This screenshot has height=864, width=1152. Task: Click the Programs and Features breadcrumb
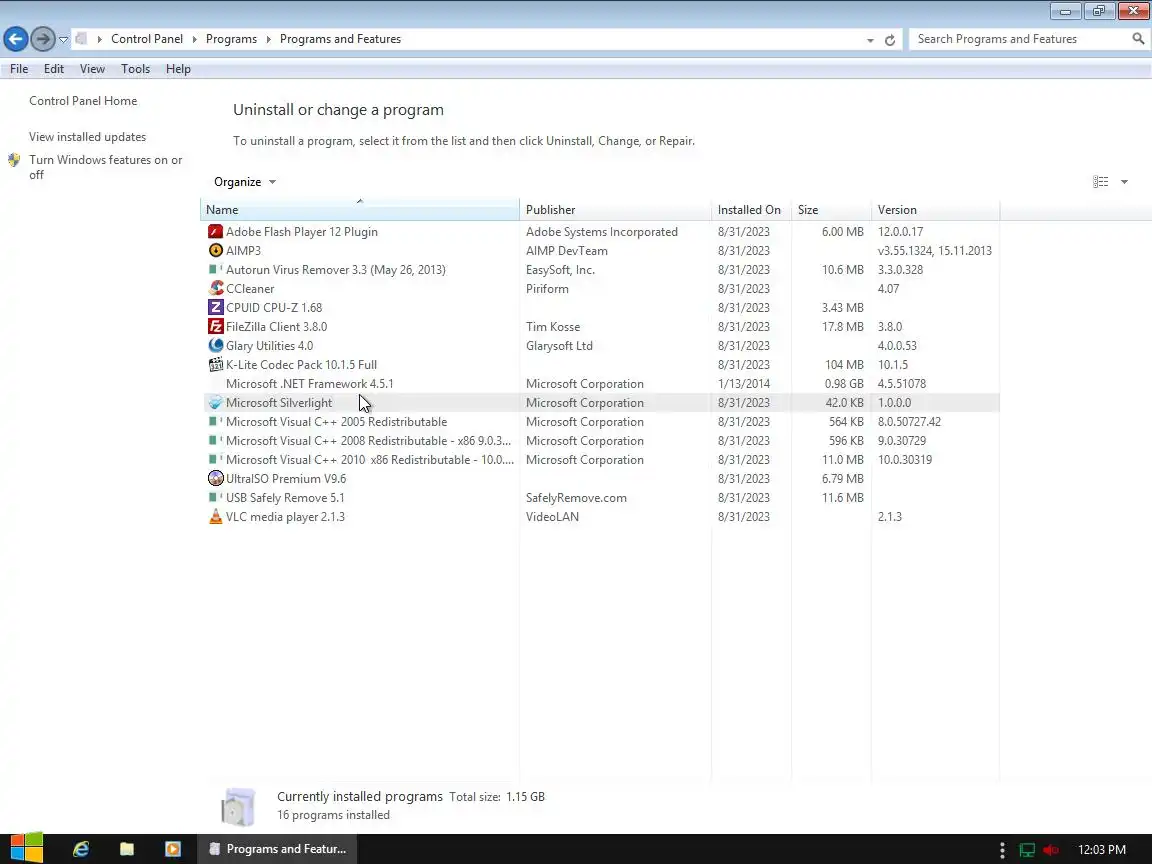click(340, 39)
